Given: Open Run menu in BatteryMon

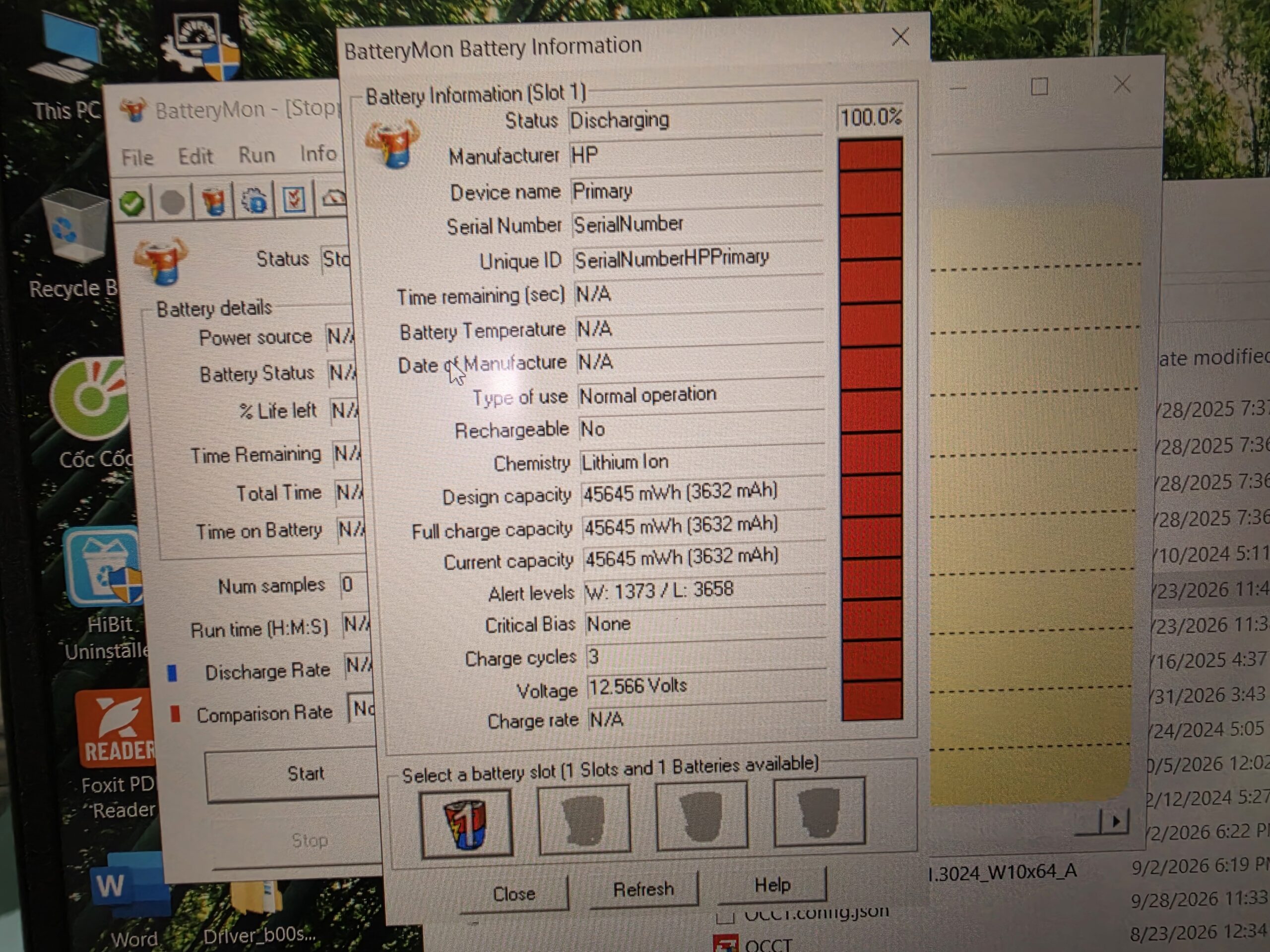Looking at the screenshot, I should click(256, 154).
